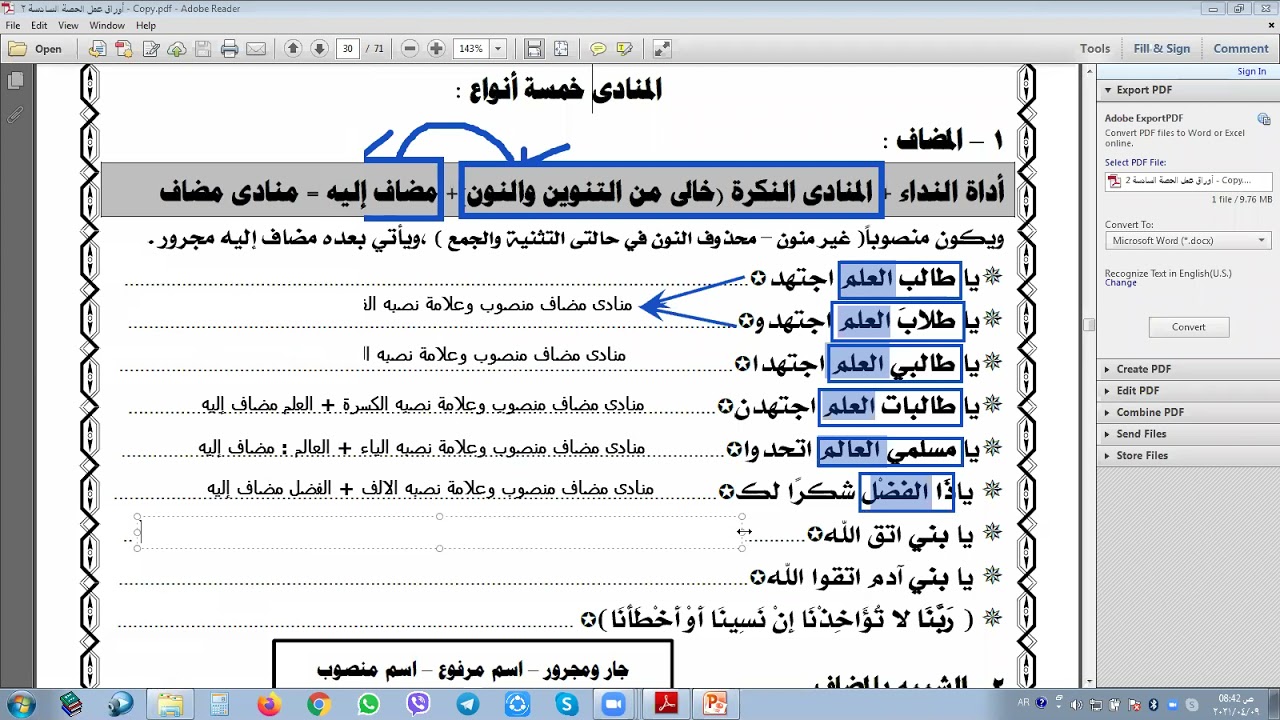Click the fit width scrolling icon
The height and width of the screenshot is (720, 1280).
pyautogui.click(x=534, y=48)
